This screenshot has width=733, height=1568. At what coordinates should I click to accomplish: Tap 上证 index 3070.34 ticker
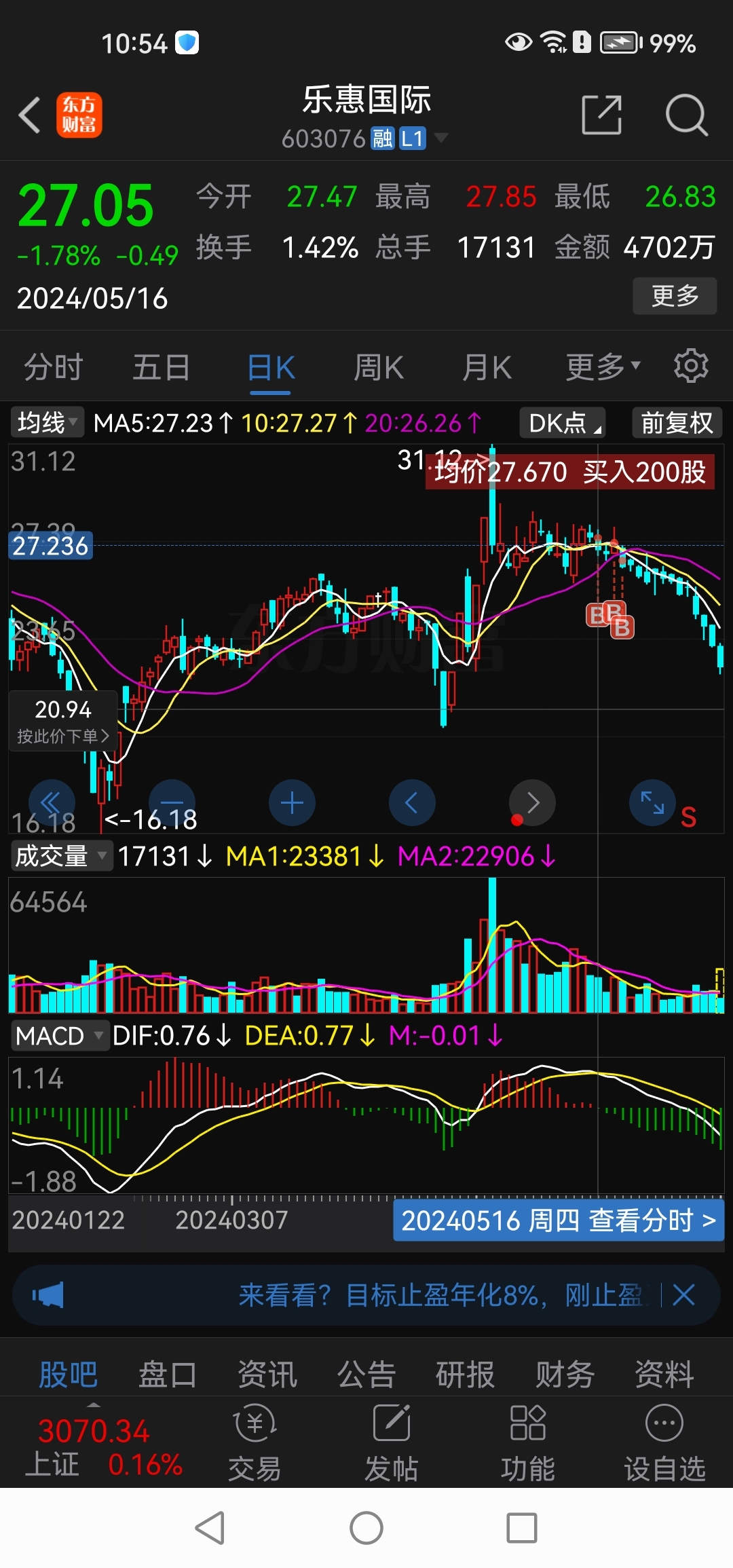pyautogui.click(x=103, y=1447)
